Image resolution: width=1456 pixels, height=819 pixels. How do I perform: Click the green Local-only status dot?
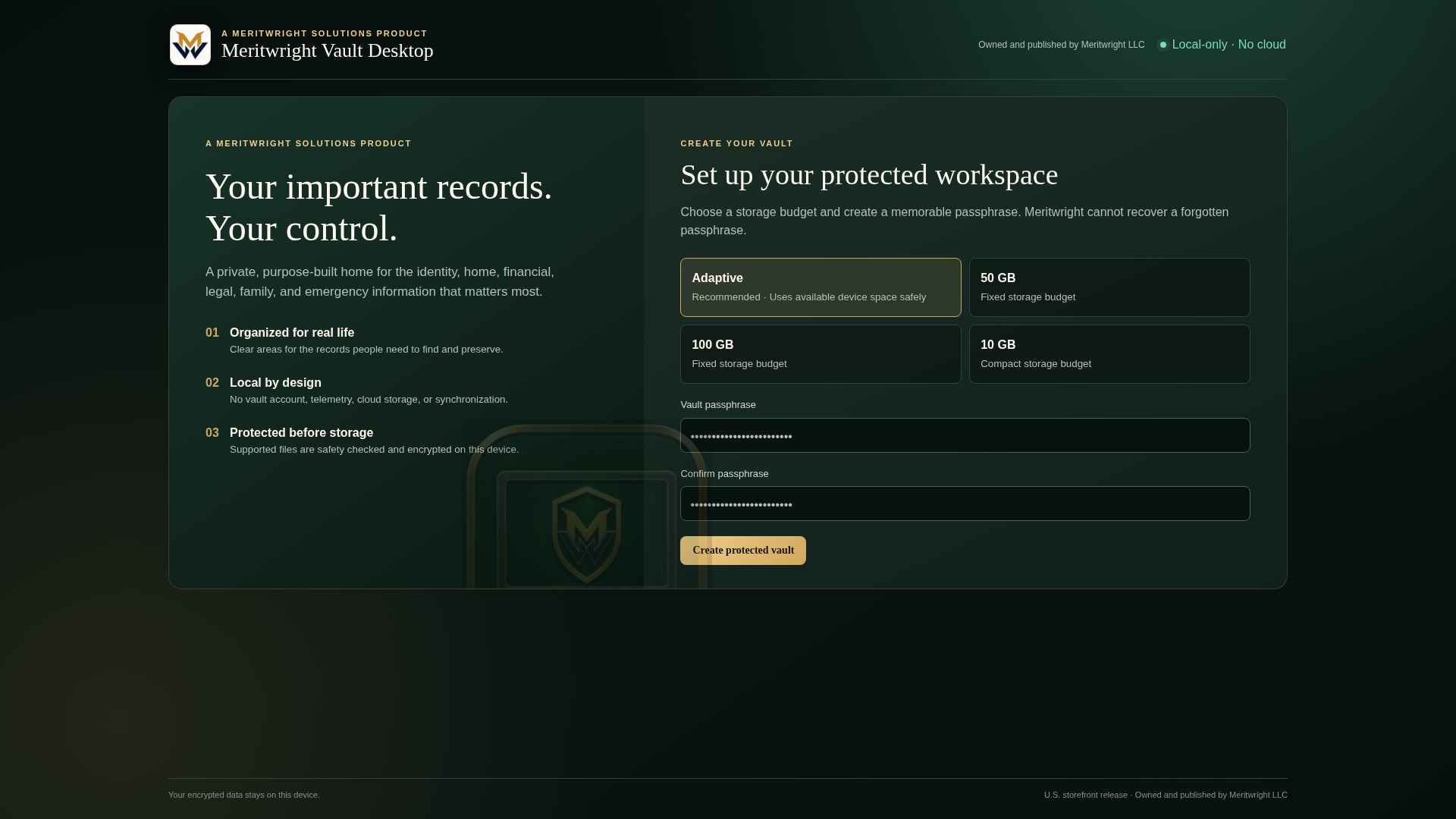[1163, 45]
